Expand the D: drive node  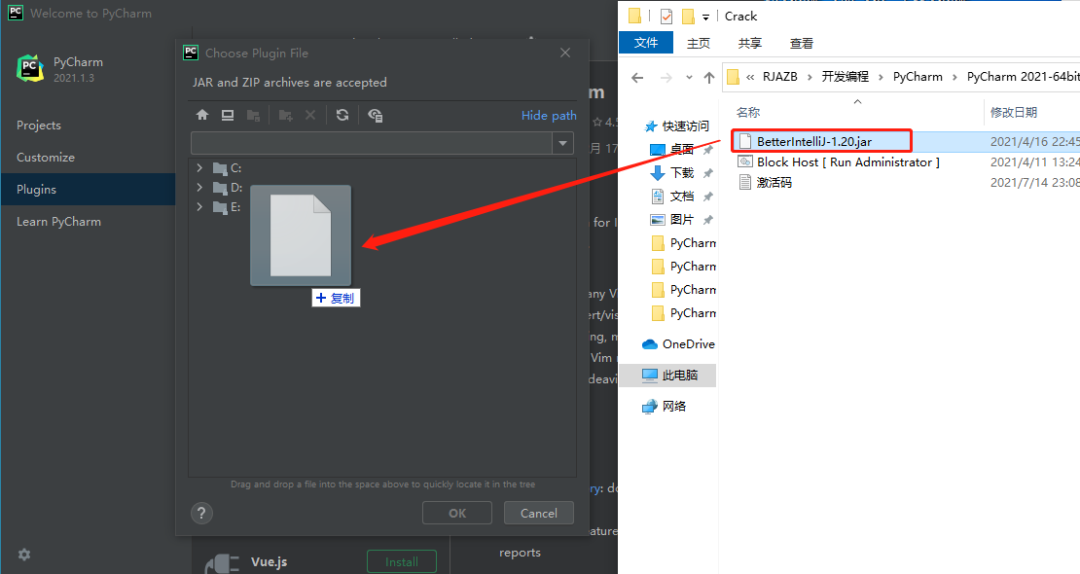(200, 187)
